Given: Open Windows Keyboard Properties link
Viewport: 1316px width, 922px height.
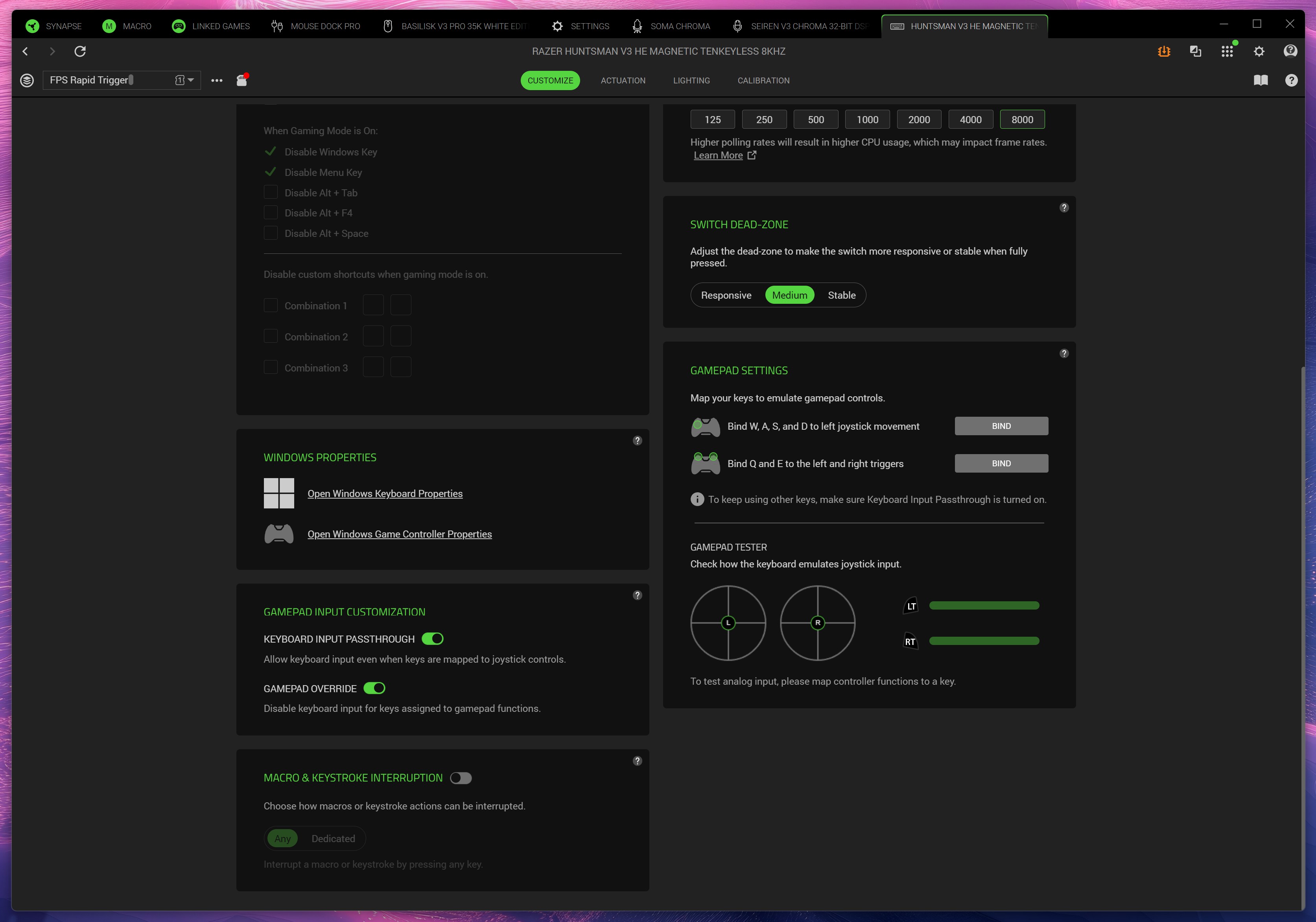Looking at the screenshot, I should [x=385, y=494].
